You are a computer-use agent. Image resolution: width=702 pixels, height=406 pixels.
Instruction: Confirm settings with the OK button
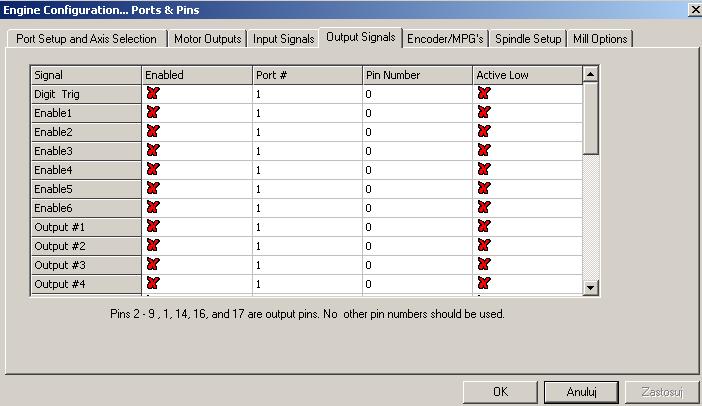click(x=500, y=392)
